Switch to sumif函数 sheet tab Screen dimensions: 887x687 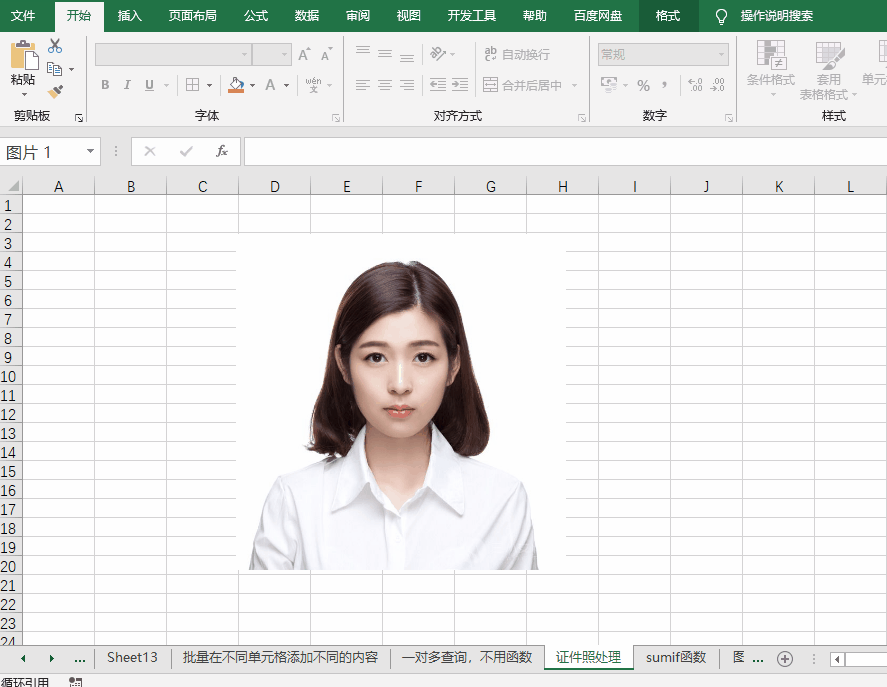click(676, 658)
